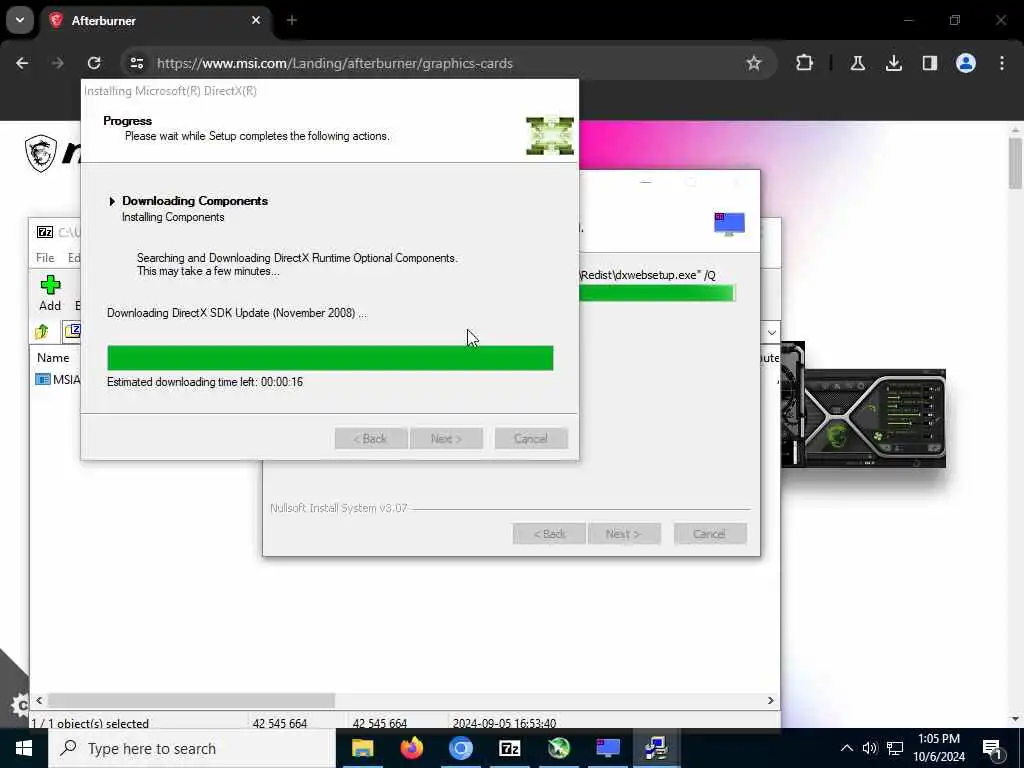Open Chrome three-dot menu

coord(1001,63)
